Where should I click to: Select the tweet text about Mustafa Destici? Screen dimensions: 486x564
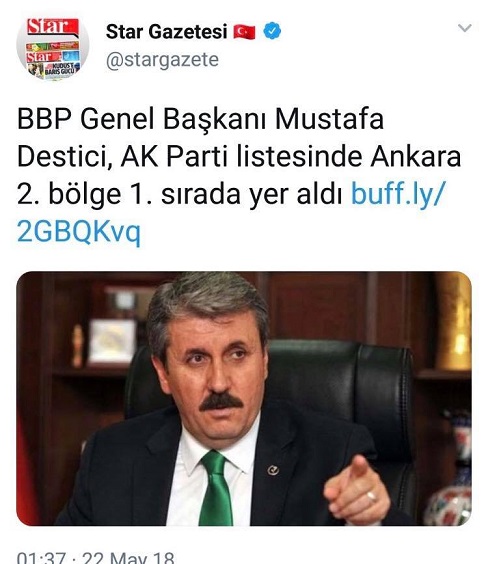coord(239,175)
